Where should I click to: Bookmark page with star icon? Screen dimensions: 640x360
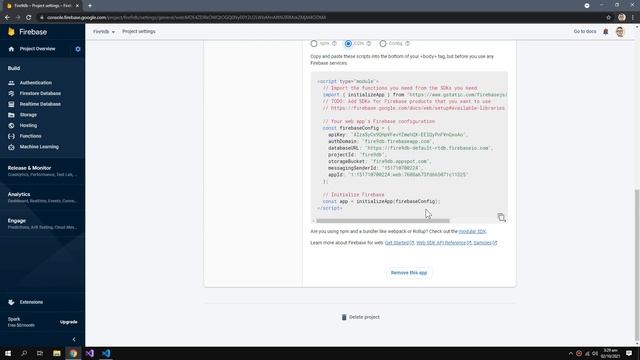608,18
